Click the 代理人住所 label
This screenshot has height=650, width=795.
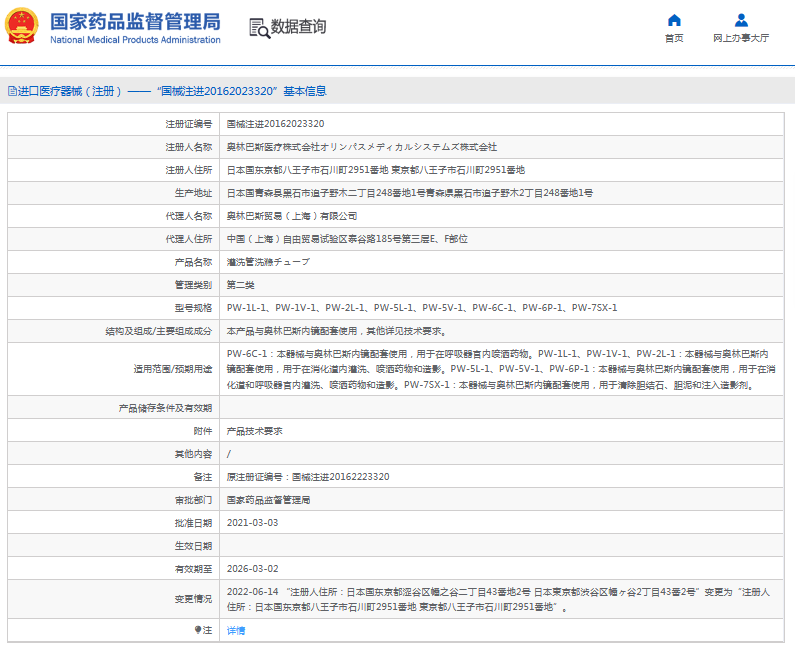click(189, 239)
